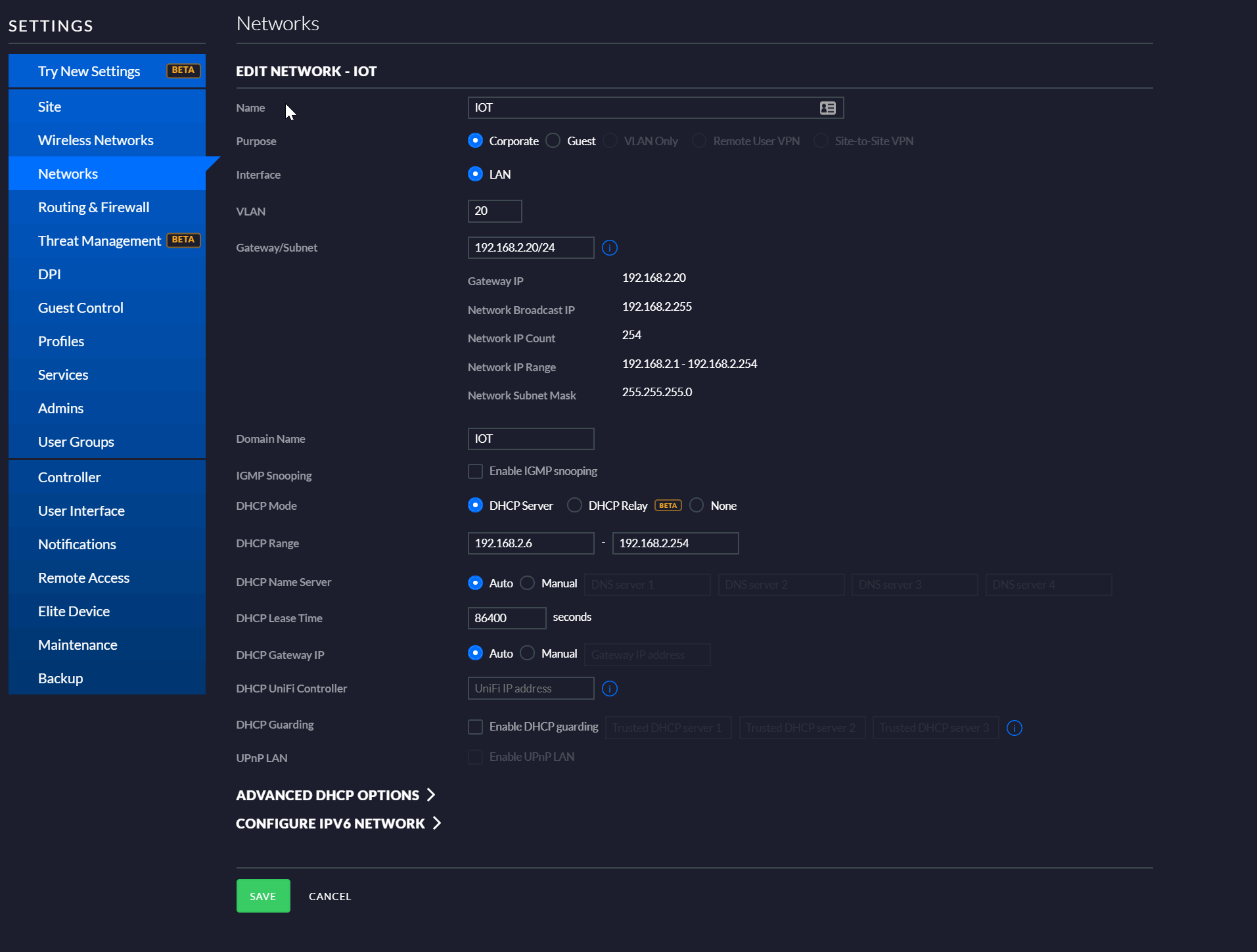Set DHCP Mode to None

[x=697, y=505]
